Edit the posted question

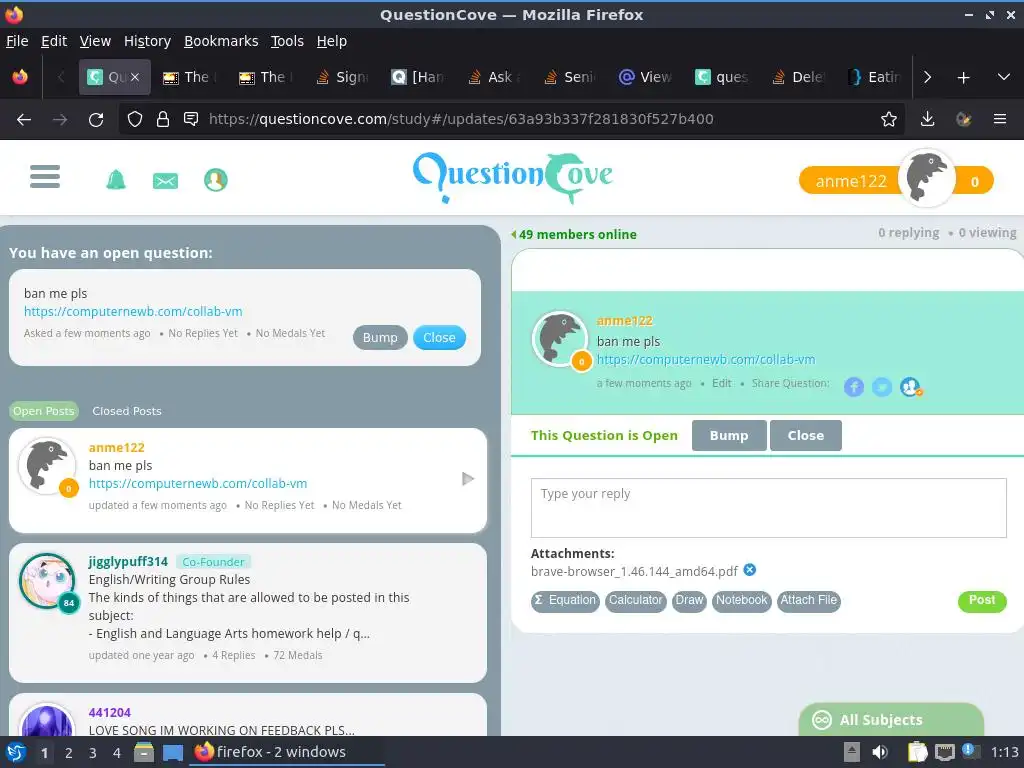click(722, 383)
